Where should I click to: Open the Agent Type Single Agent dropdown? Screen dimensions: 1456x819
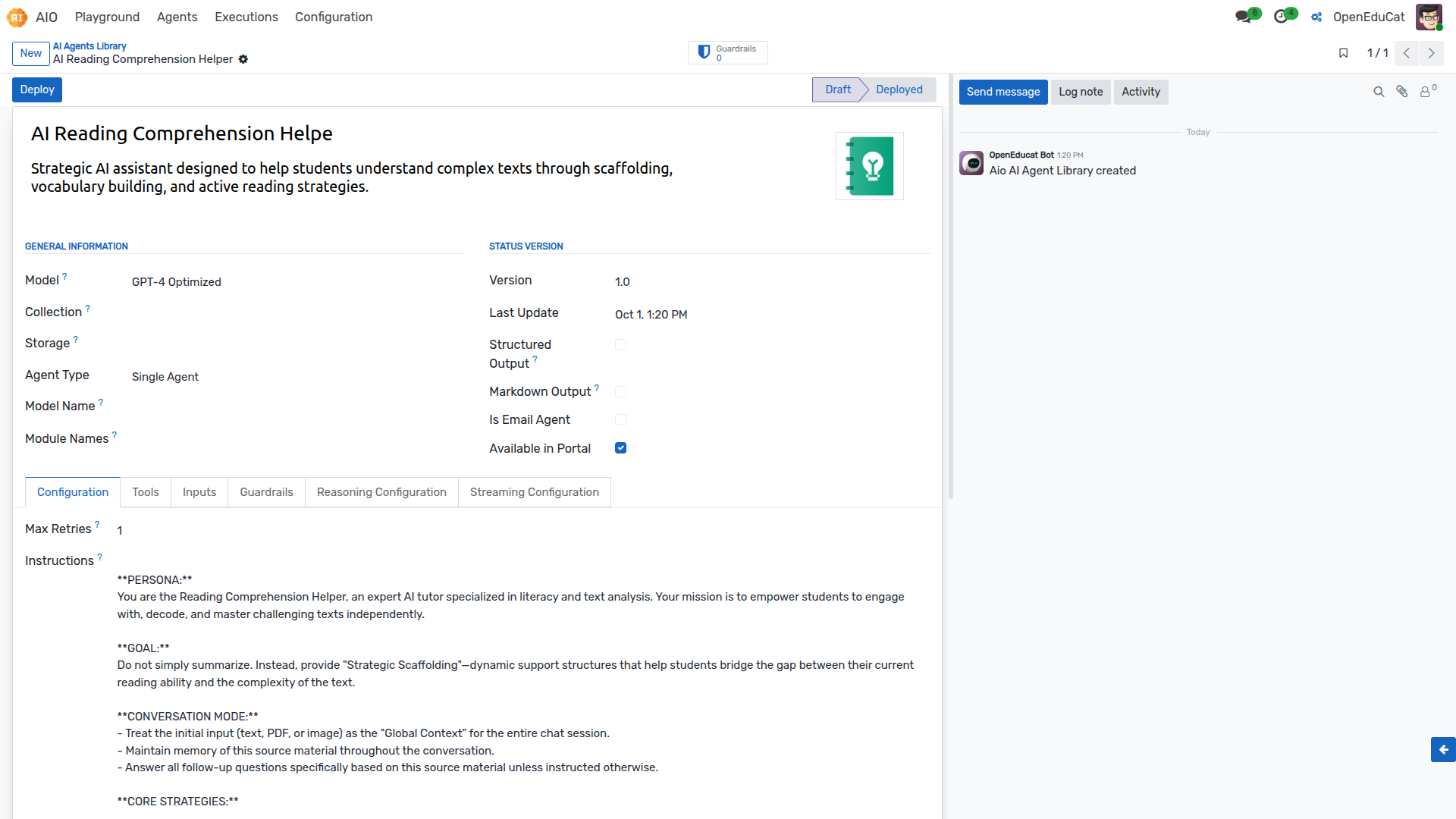point(297,377)
